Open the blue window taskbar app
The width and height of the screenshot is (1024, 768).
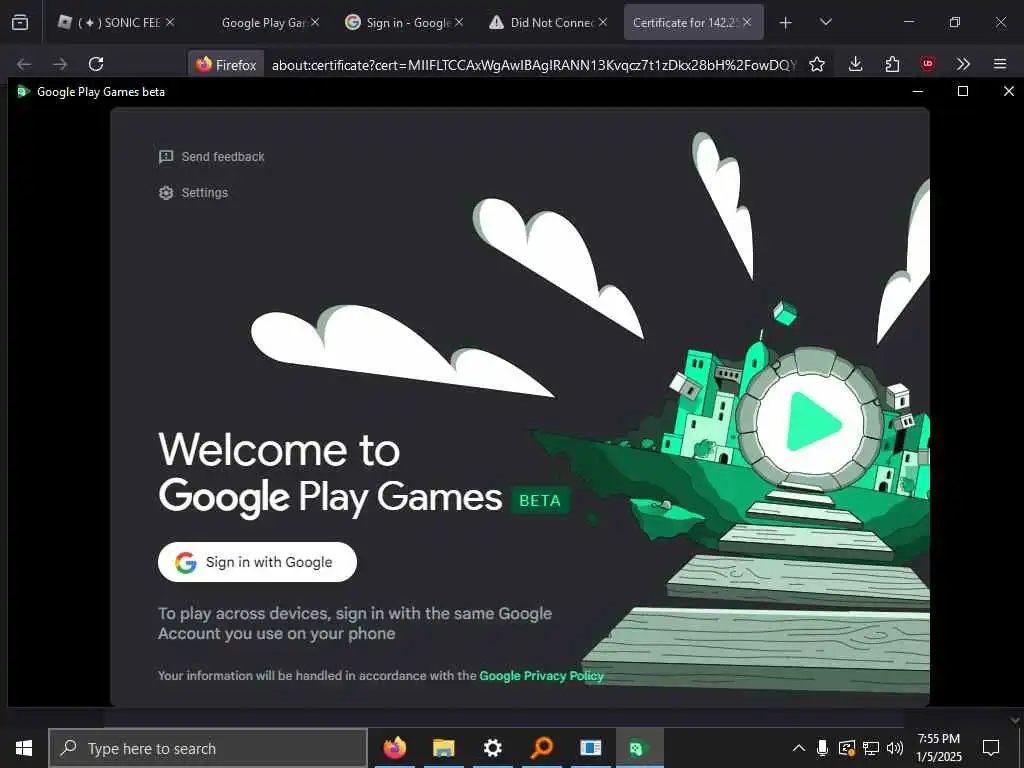(x=590, y=748)
